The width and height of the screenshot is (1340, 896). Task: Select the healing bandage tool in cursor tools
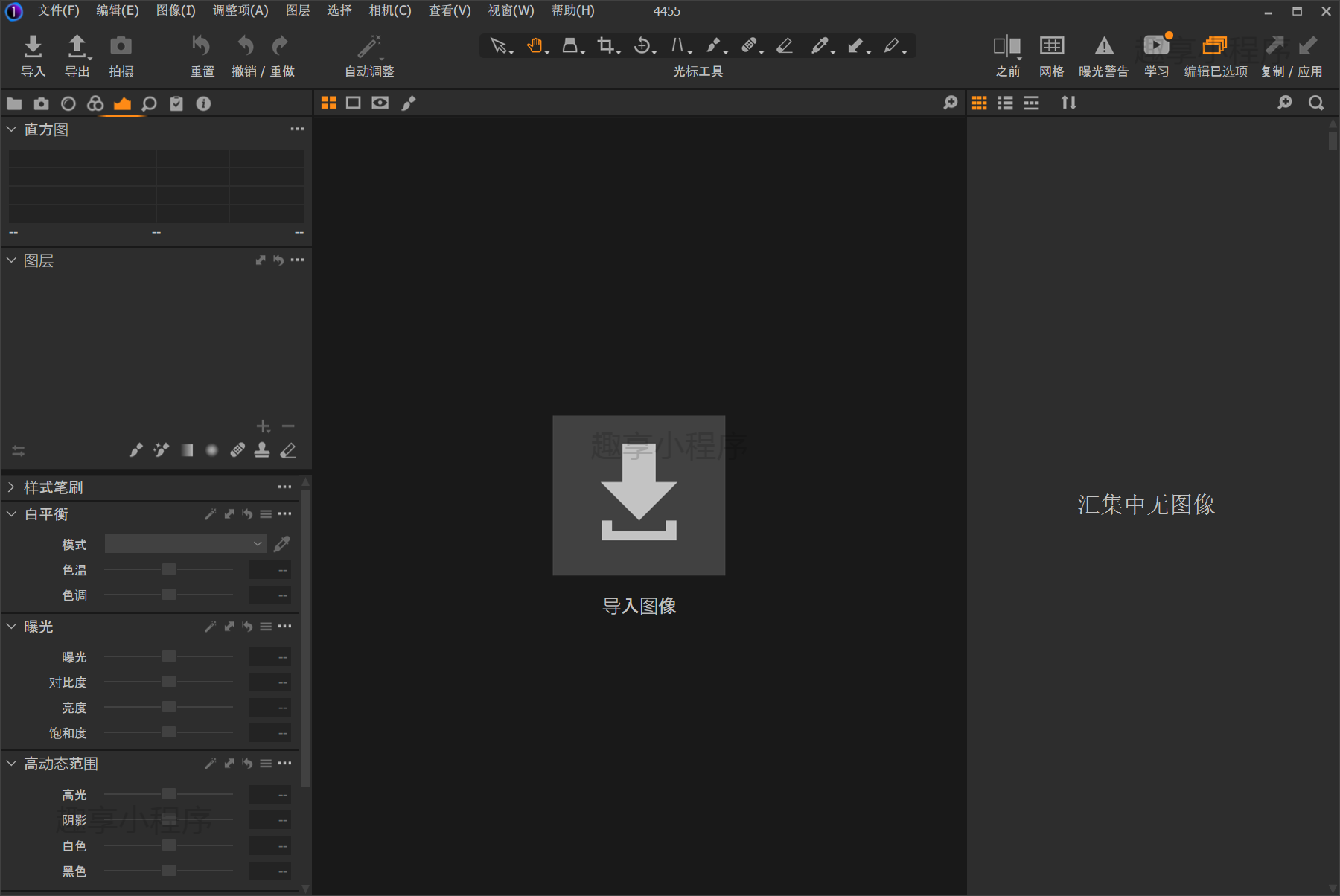tap(749, 46)
